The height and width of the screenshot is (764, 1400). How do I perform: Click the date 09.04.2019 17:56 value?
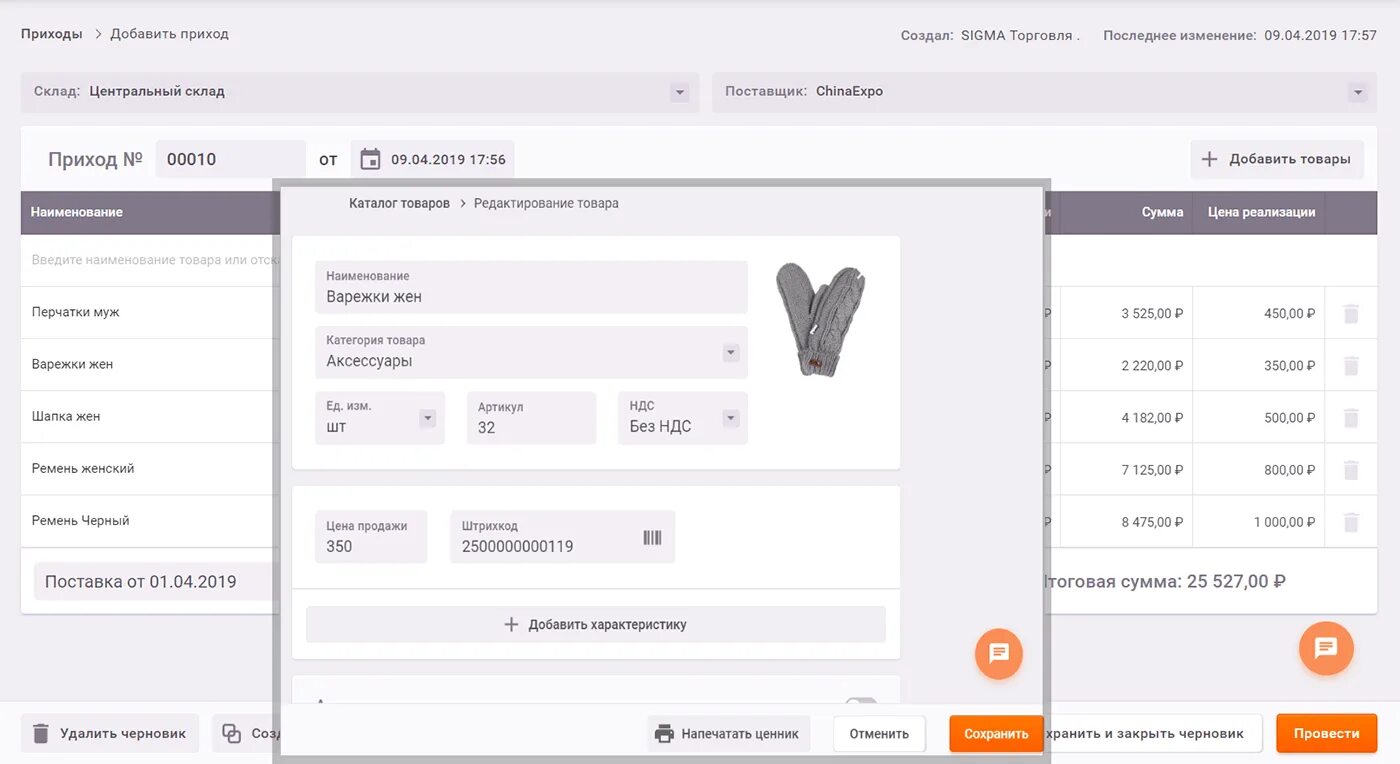click(448, 159)
